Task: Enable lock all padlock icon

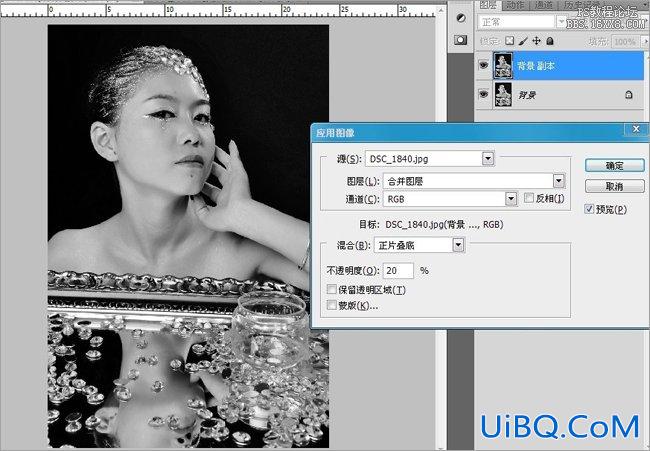Action: point(550,41)
